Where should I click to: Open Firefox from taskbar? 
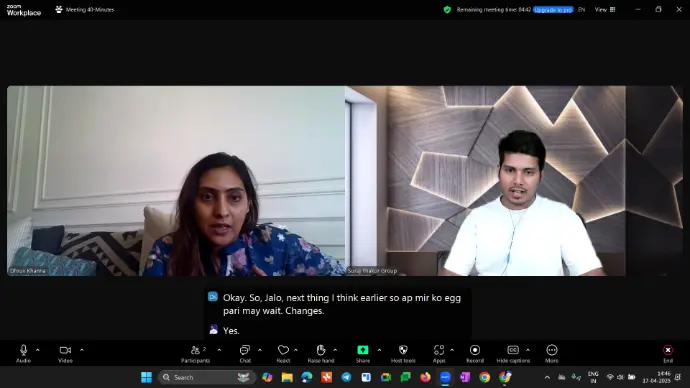click(425, 377)
